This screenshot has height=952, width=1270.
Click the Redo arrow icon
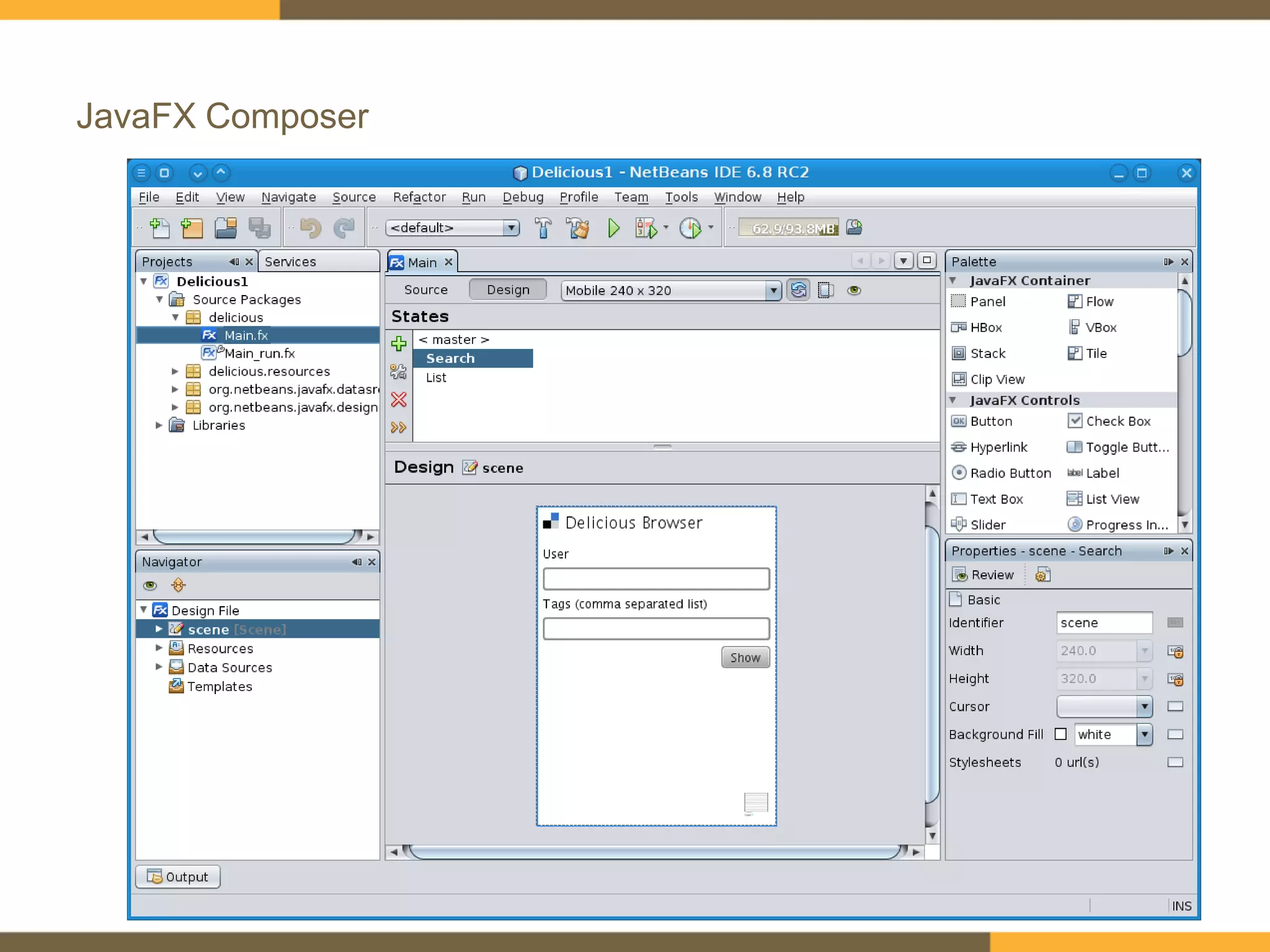(344, 228)
